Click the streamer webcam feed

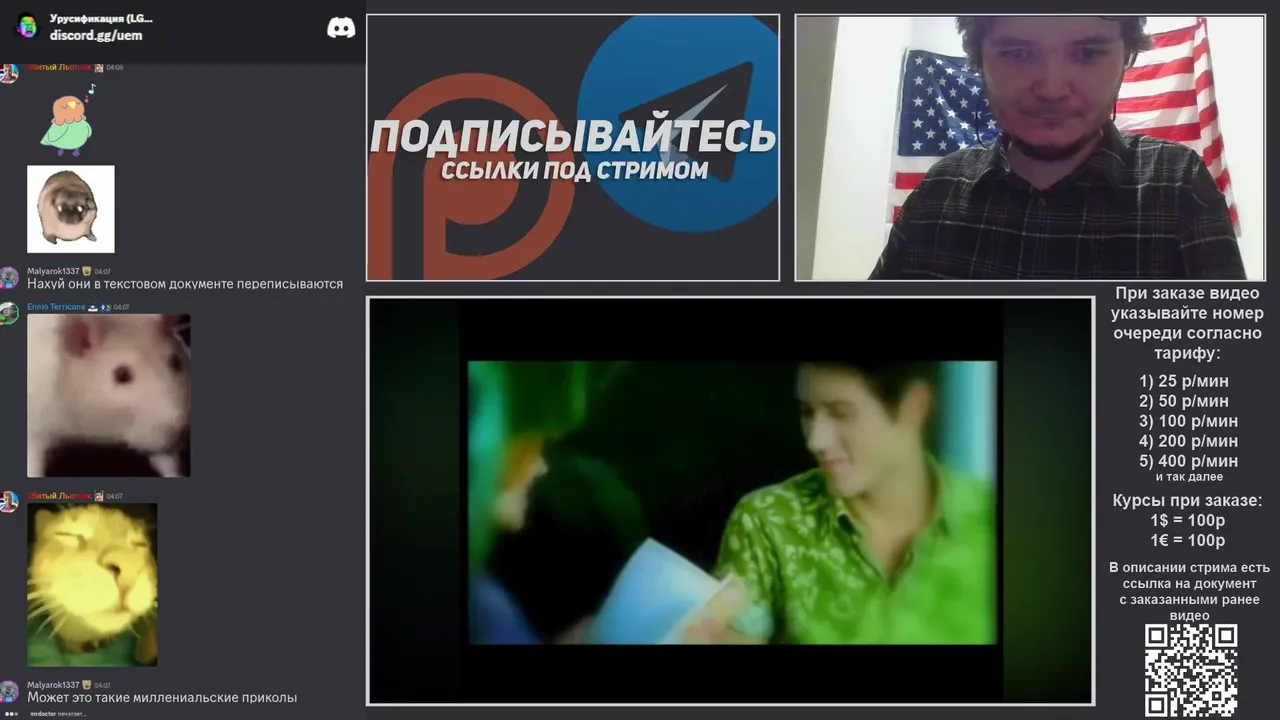click(1030, 148)
